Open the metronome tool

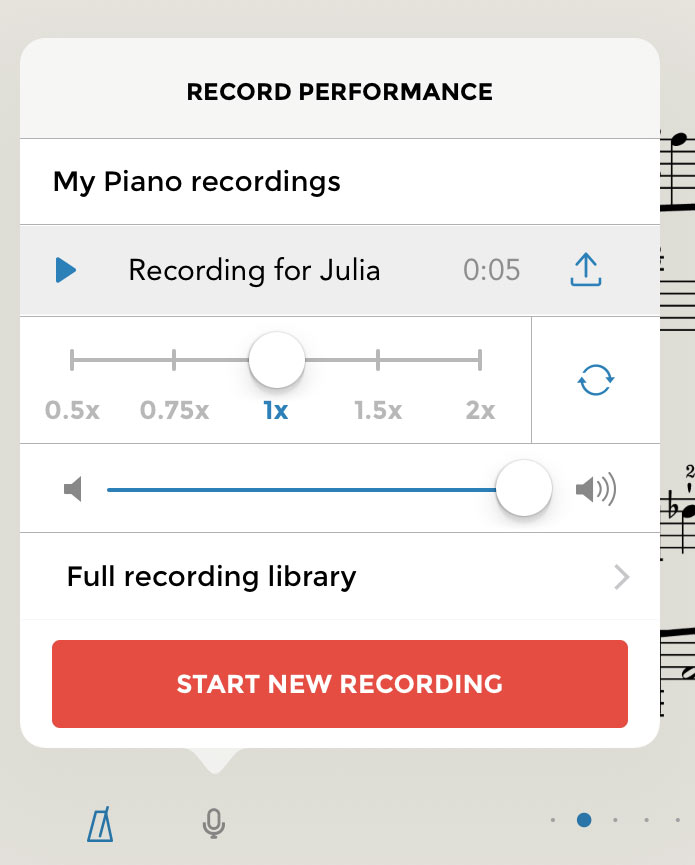point(101,824)
